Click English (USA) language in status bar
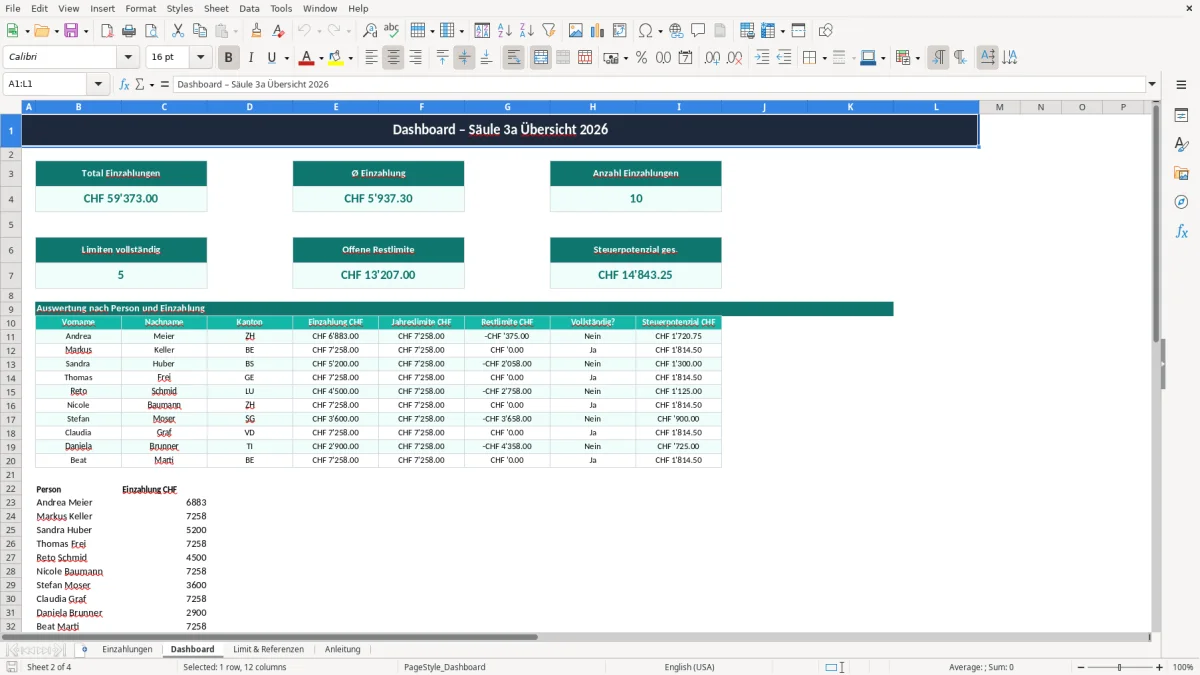Screen dimensions: 1200x675 [x=689, y=667]
